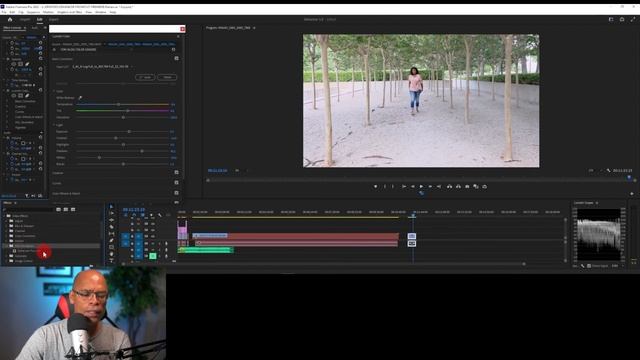This screenshot has height=360, width=640.
Task: Select the Hand tool
Action: pyautogui.click(x=111, y=254)
